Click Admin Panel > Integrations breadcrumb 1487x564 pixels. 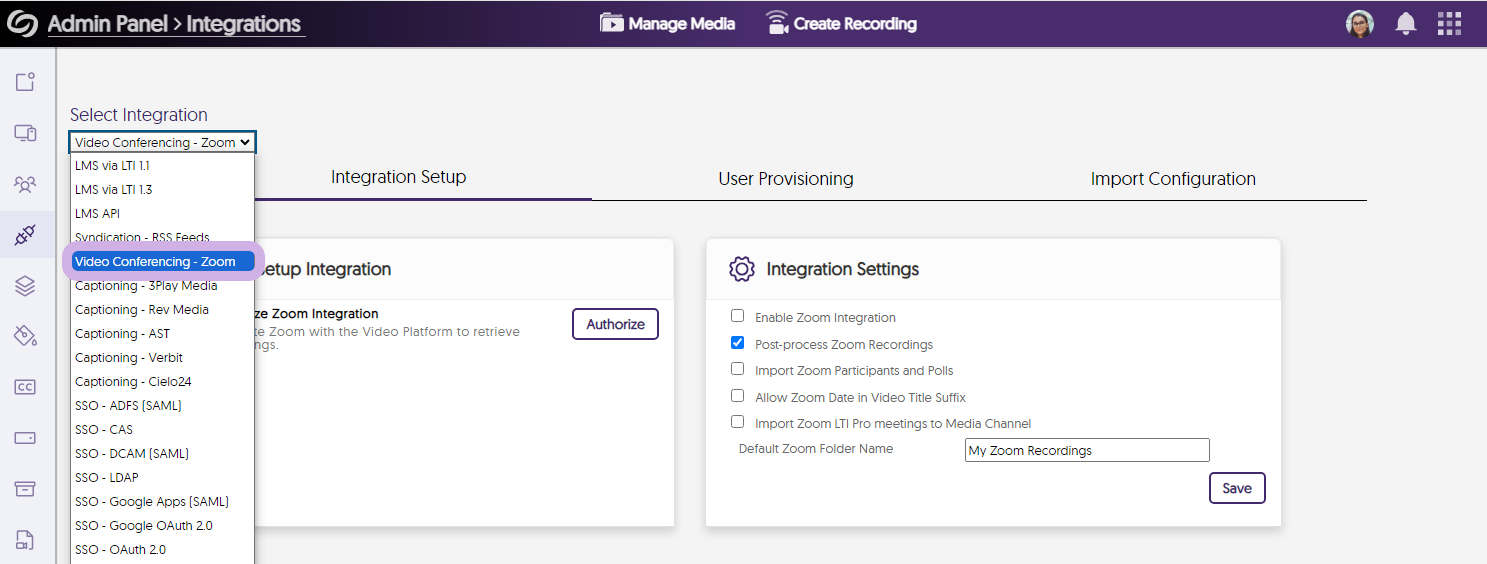click(174, 24)
